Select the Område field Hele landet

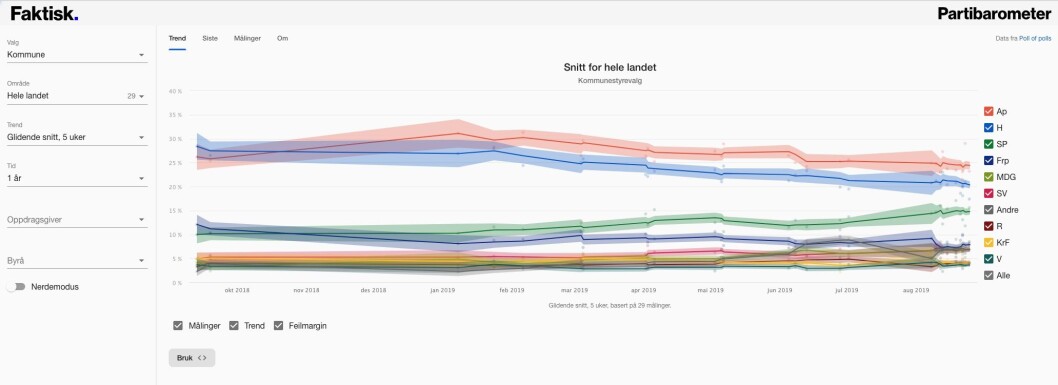click(77, 96)
